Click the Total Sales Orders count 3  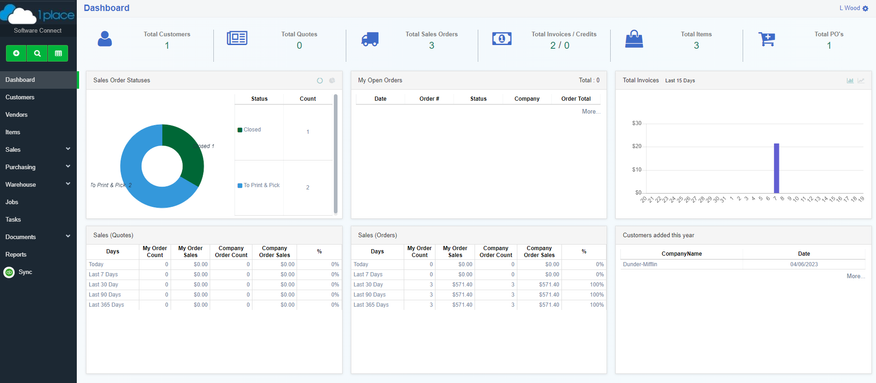pos(431,45)
